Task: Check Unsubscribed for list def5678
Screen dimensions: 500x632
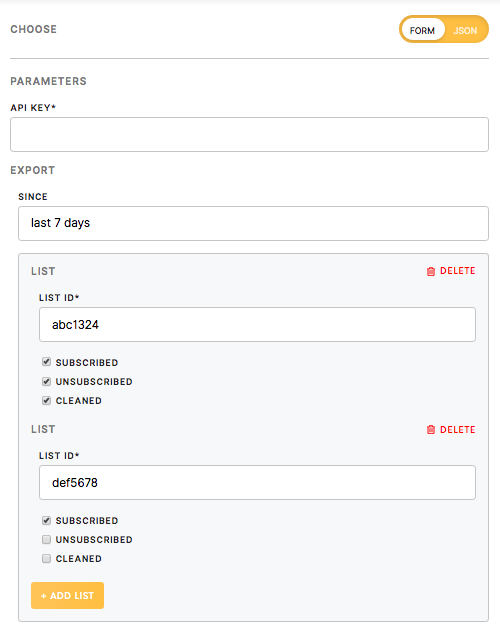Action: 46,539
